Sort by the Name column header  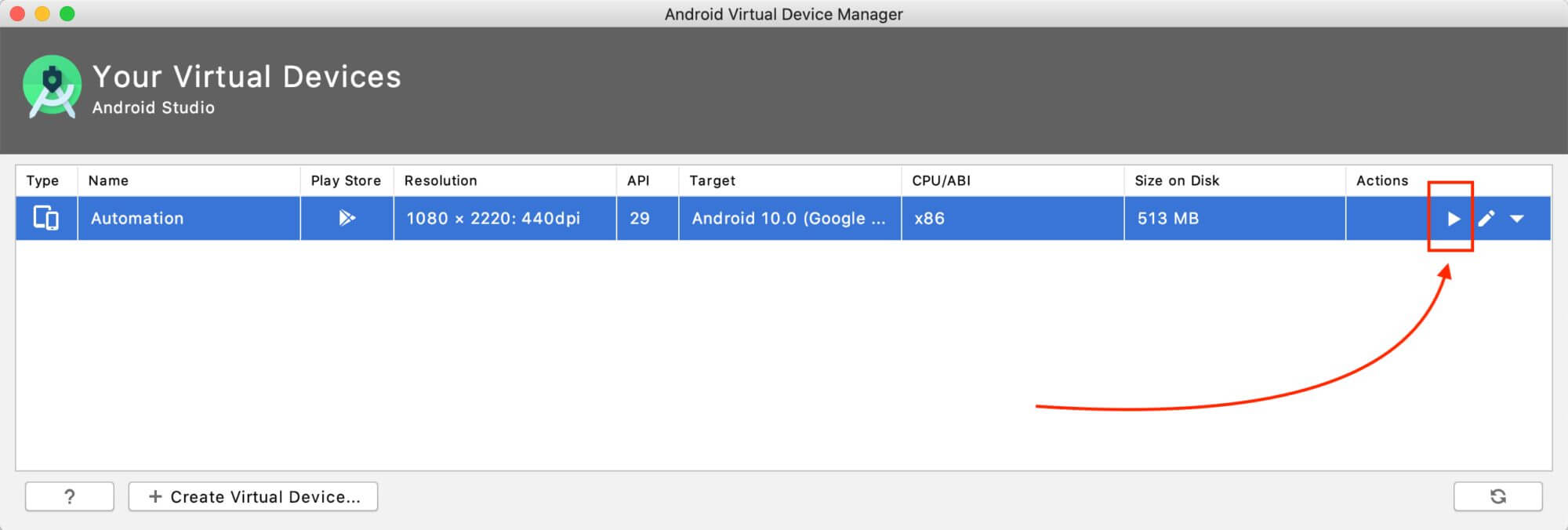point(189,180)
